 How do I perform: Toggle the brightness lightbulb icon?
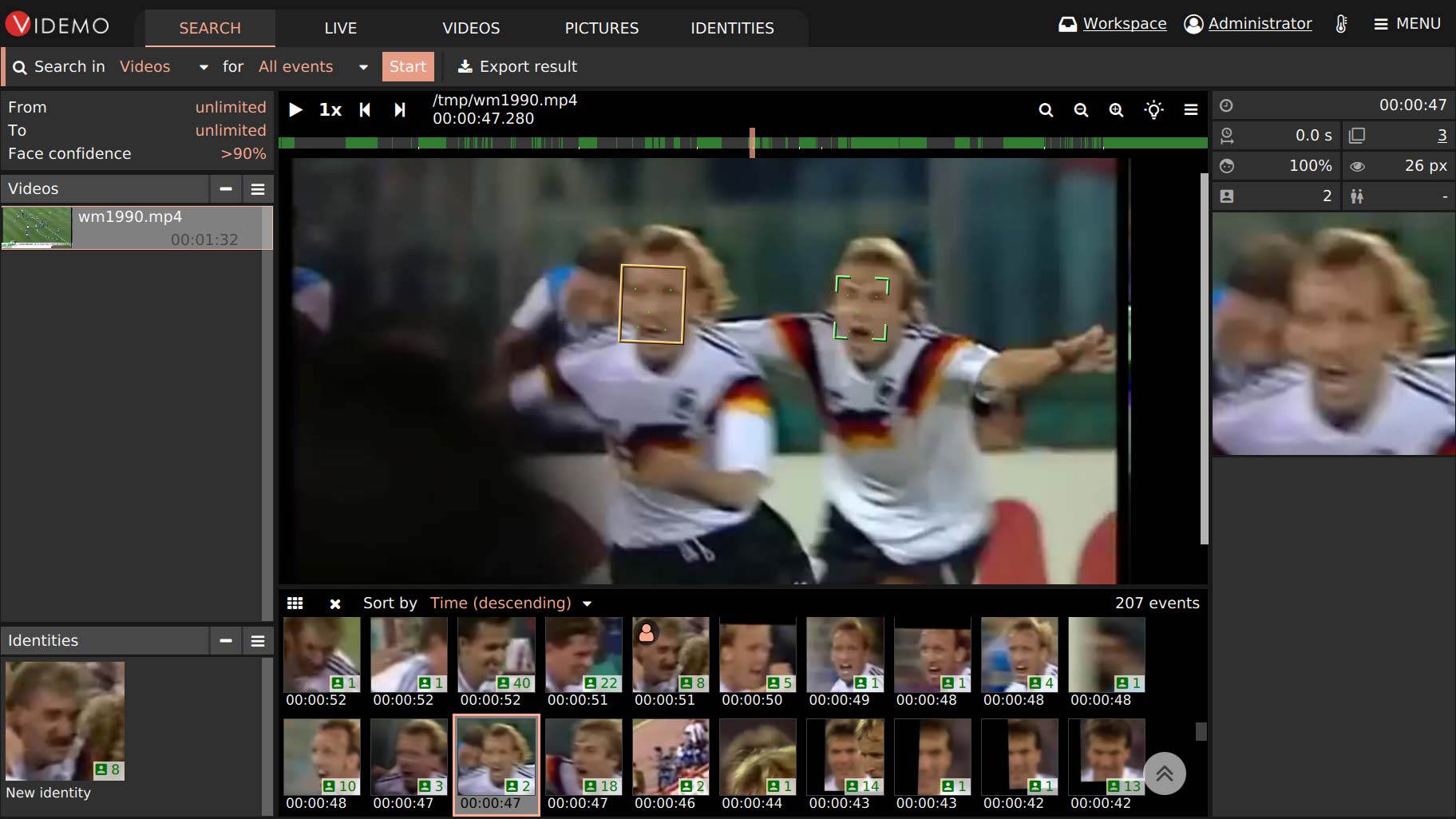point(1153,110)
